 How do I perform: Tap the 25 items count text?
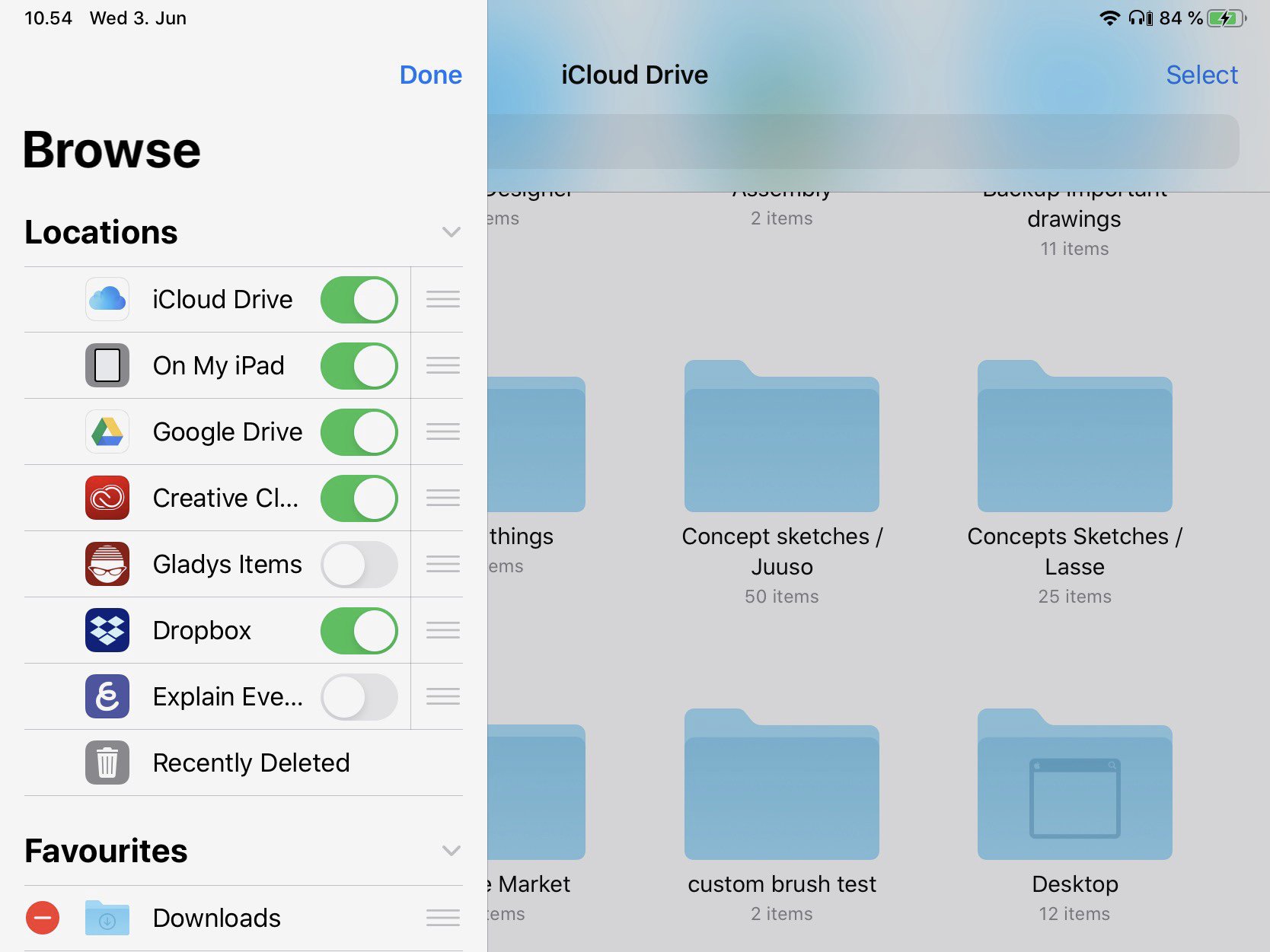tap(1075, 597)
